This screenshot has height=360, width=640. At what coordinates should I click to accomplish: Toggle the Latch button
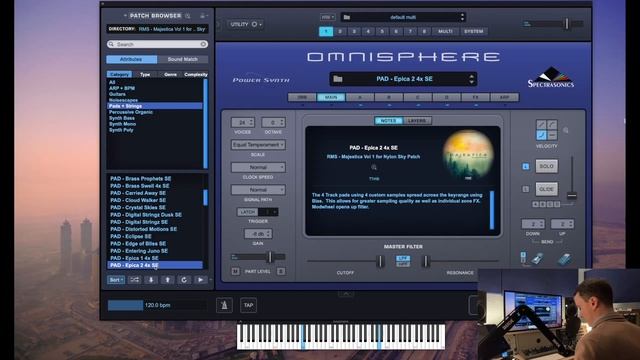pyautogui.click(x=247, y=212)
